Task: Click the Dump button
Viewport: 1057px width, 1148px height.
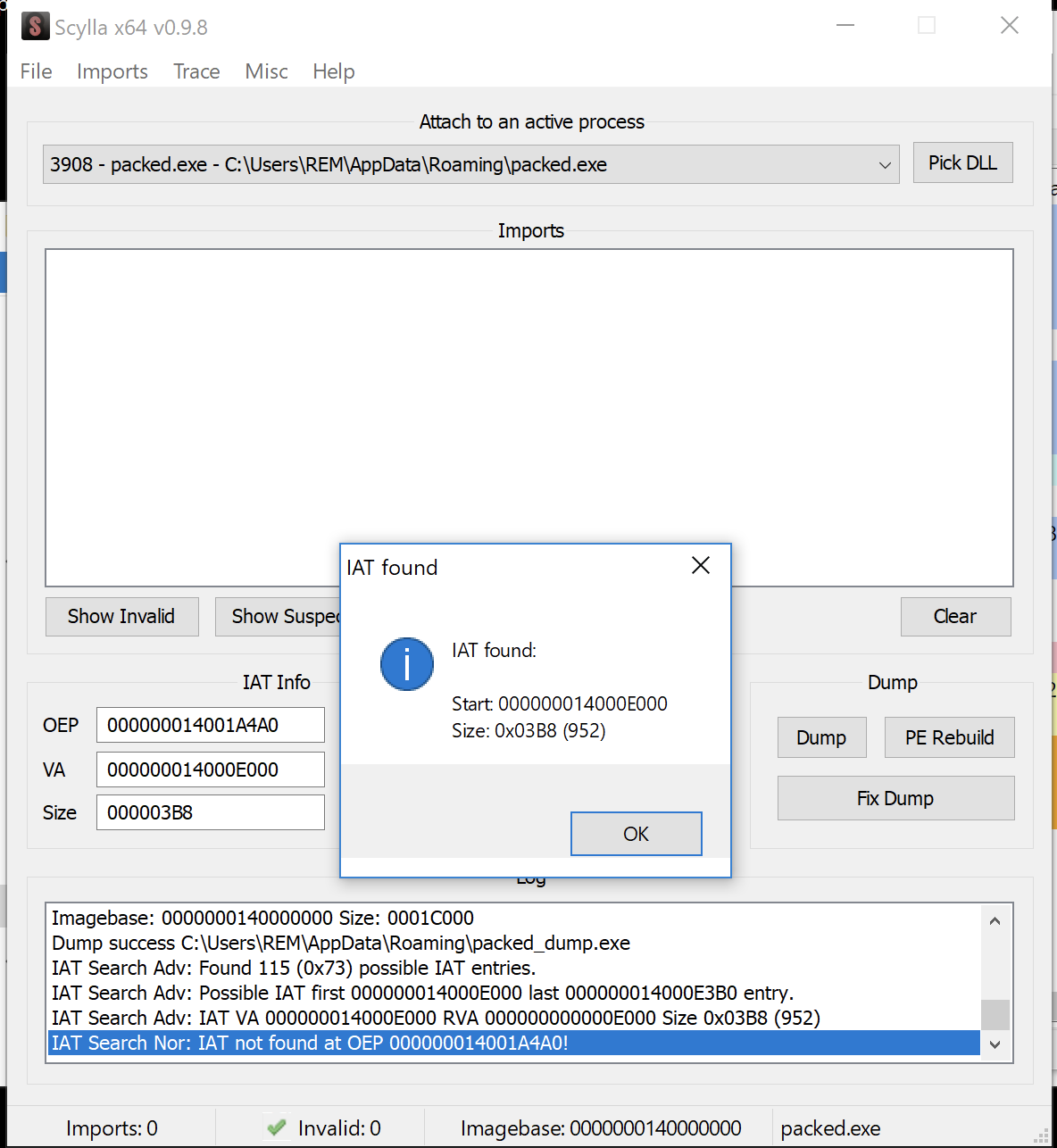Action: [x=821, y=737]
